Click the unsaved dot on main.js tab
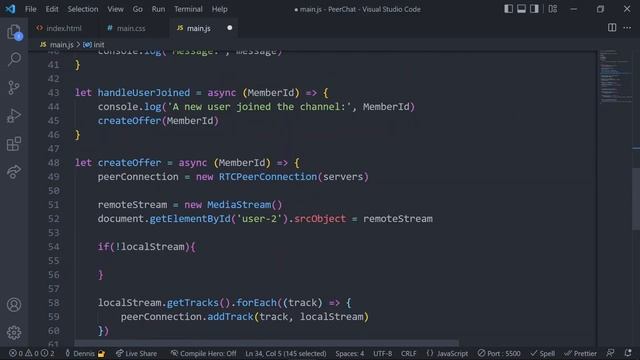Screen dimensions: 640x360 (229, 28)
